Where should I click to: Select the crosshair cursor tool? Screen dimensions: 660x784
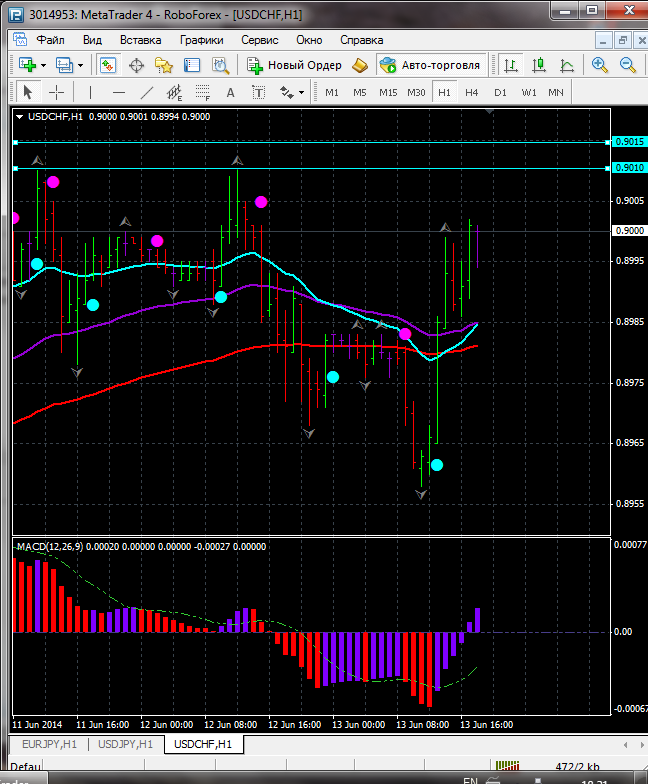click(57, 92)
